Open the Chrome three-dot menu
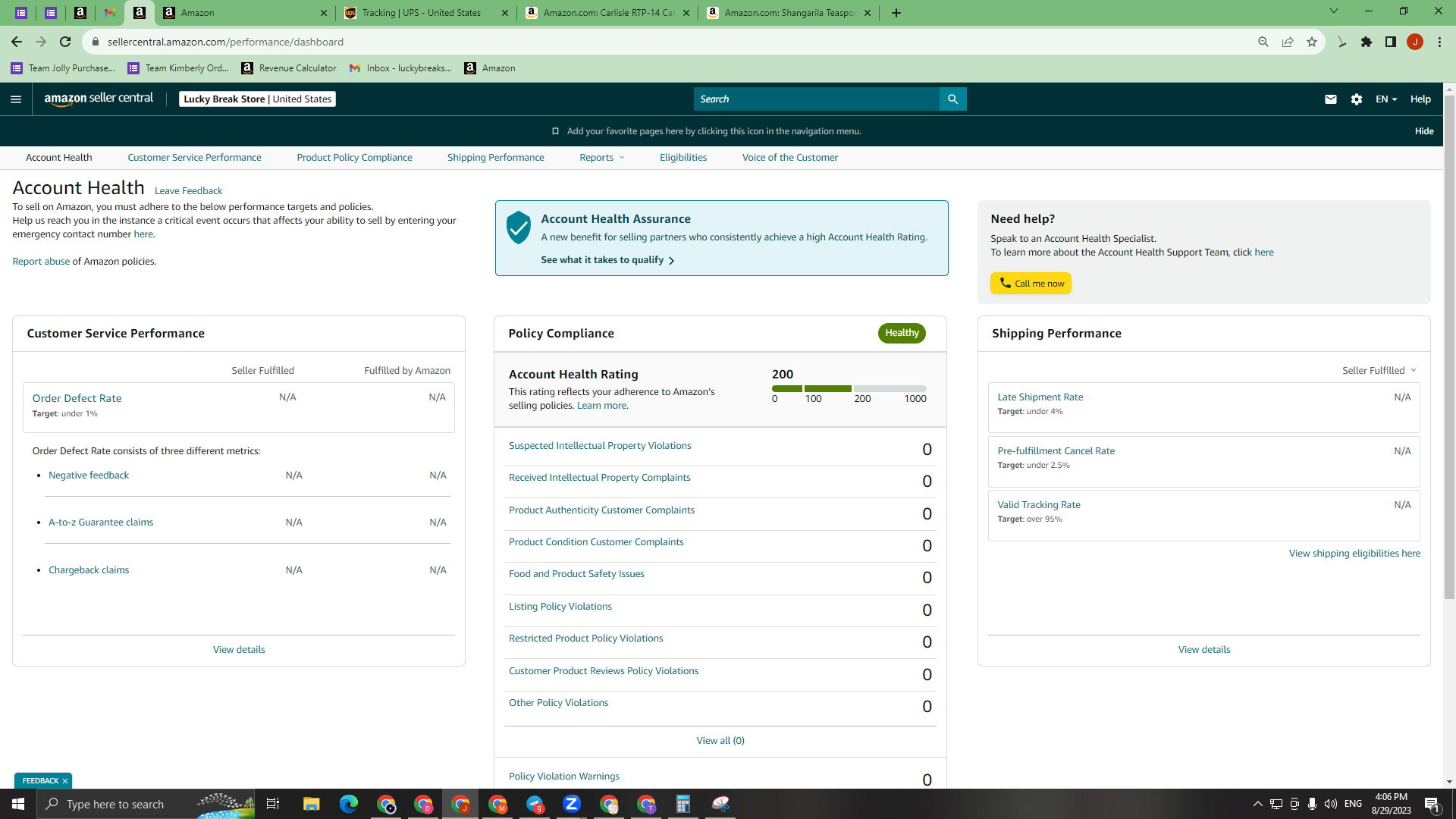1456x819 pixels. [x=1439, y=42]
